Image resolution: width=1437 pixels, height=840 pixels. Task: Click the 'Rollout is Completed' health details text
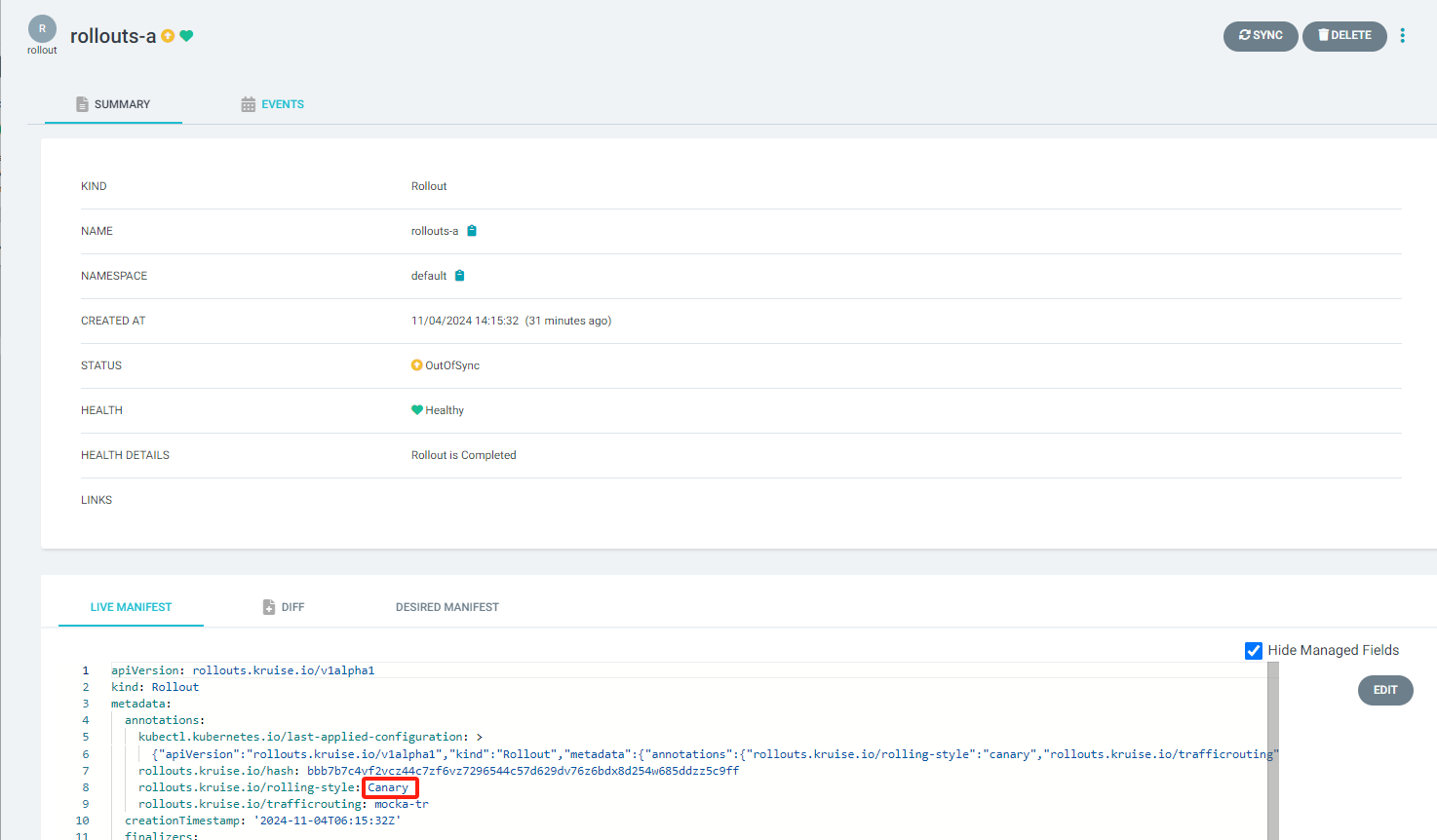[464, 455]
